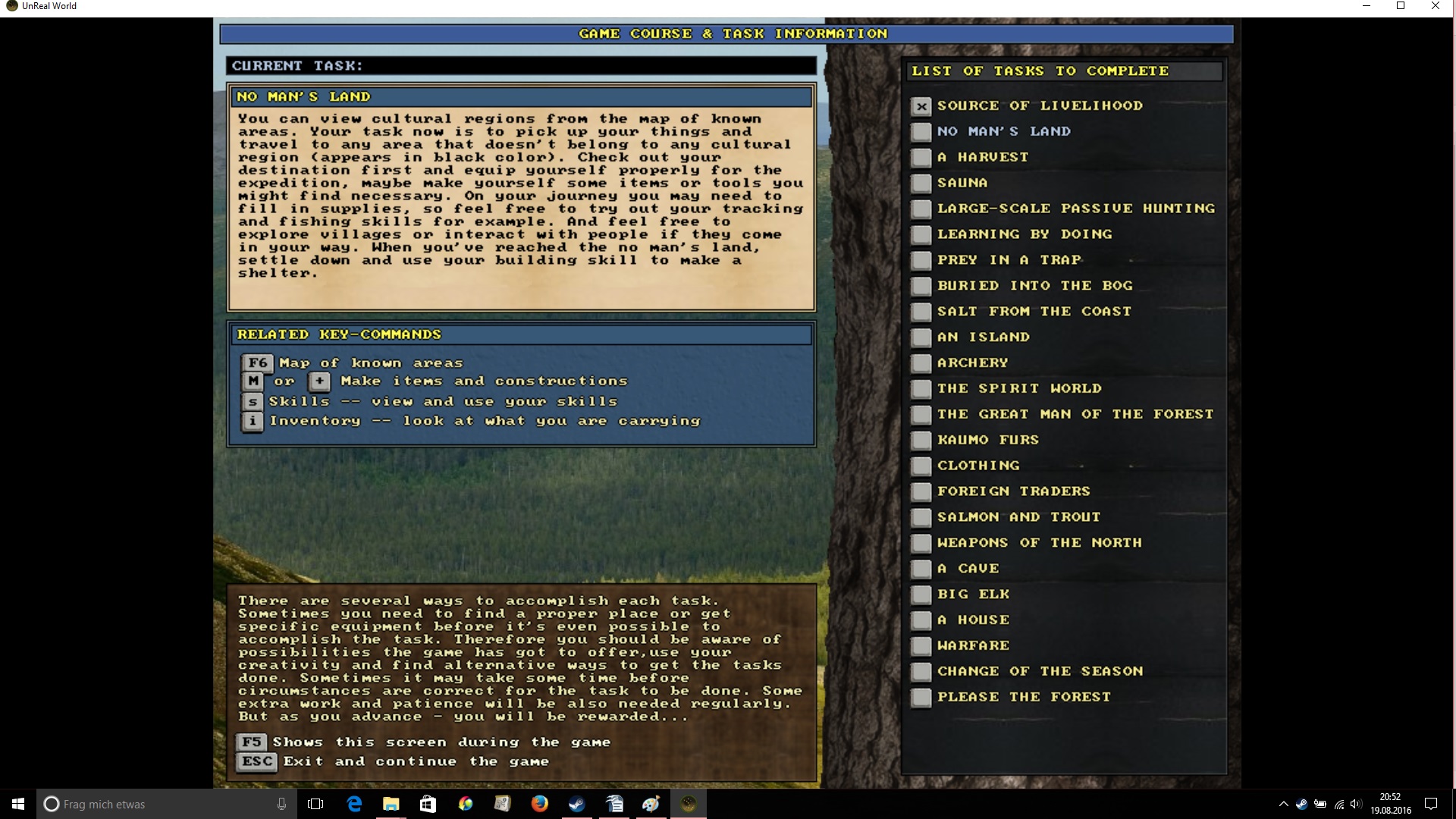Screen dimensions: 1456x819
Task: Select 'Change of the Season' task text
Action: (1039, 672)
